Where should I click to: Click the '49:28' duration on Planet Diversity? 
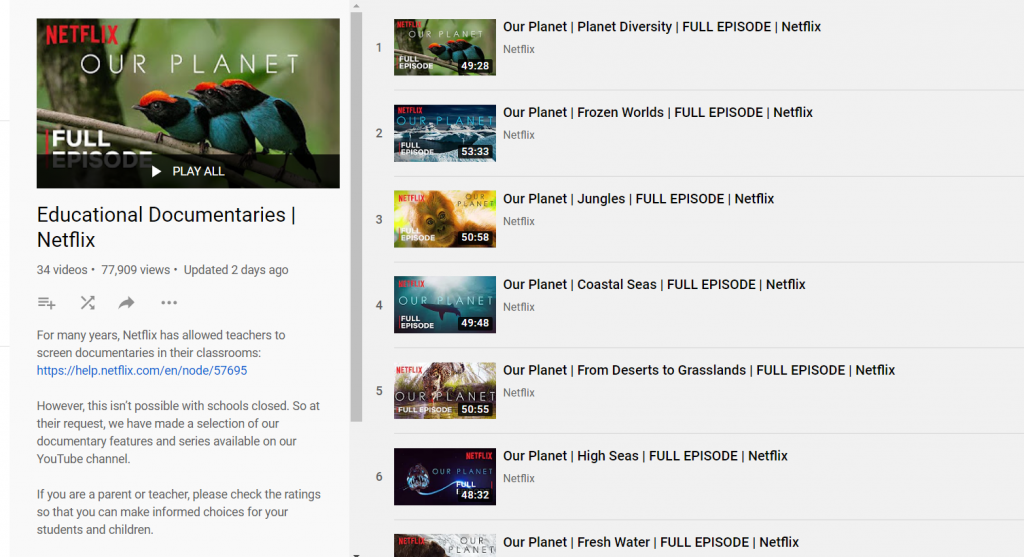475,65
